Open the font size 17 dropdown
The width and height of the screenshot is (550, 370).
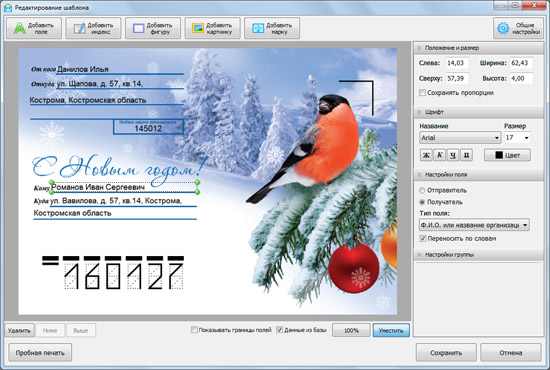click(x=517, y=137)
